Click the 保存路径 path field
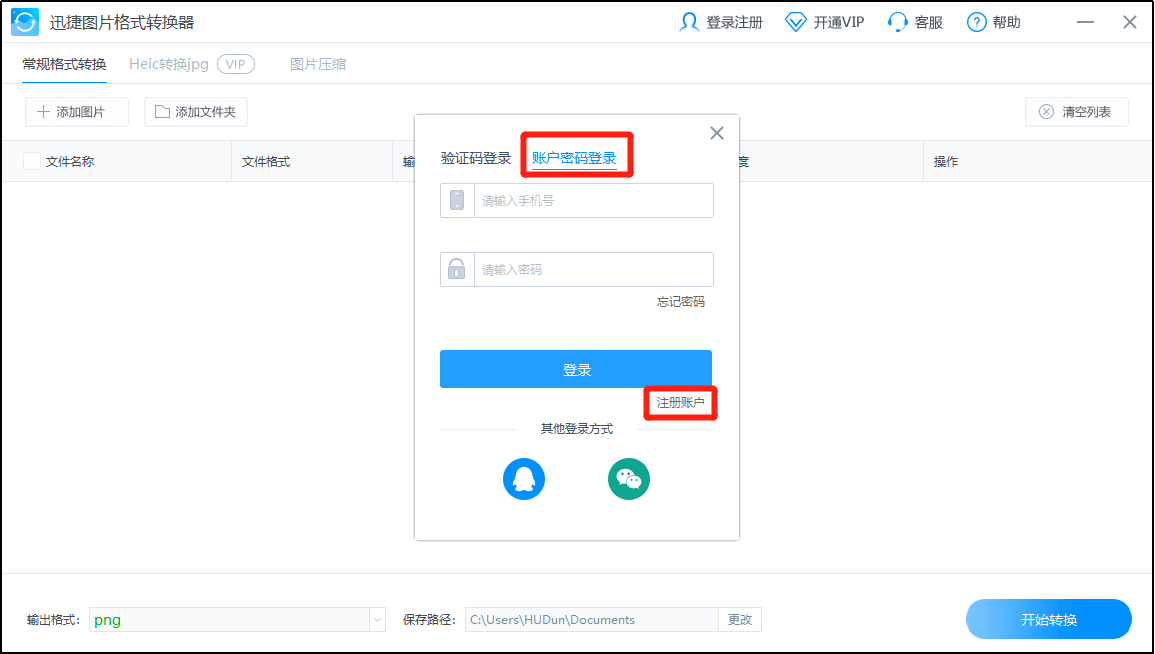This screenshot has width=1155, height=654. [591, 619]
